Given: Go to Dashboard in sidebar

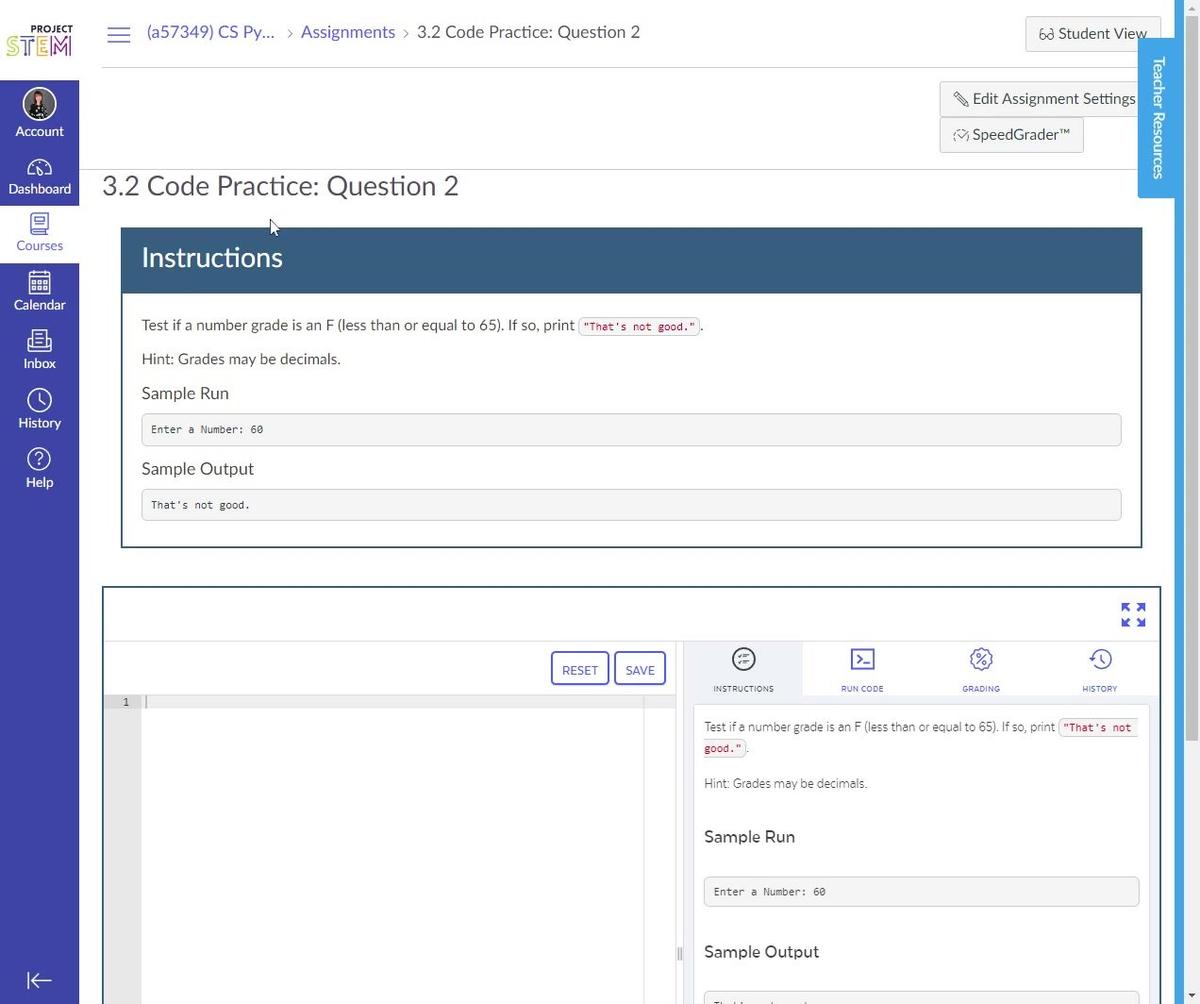Looking at the screenshot, I should click(x=39, y=177).
